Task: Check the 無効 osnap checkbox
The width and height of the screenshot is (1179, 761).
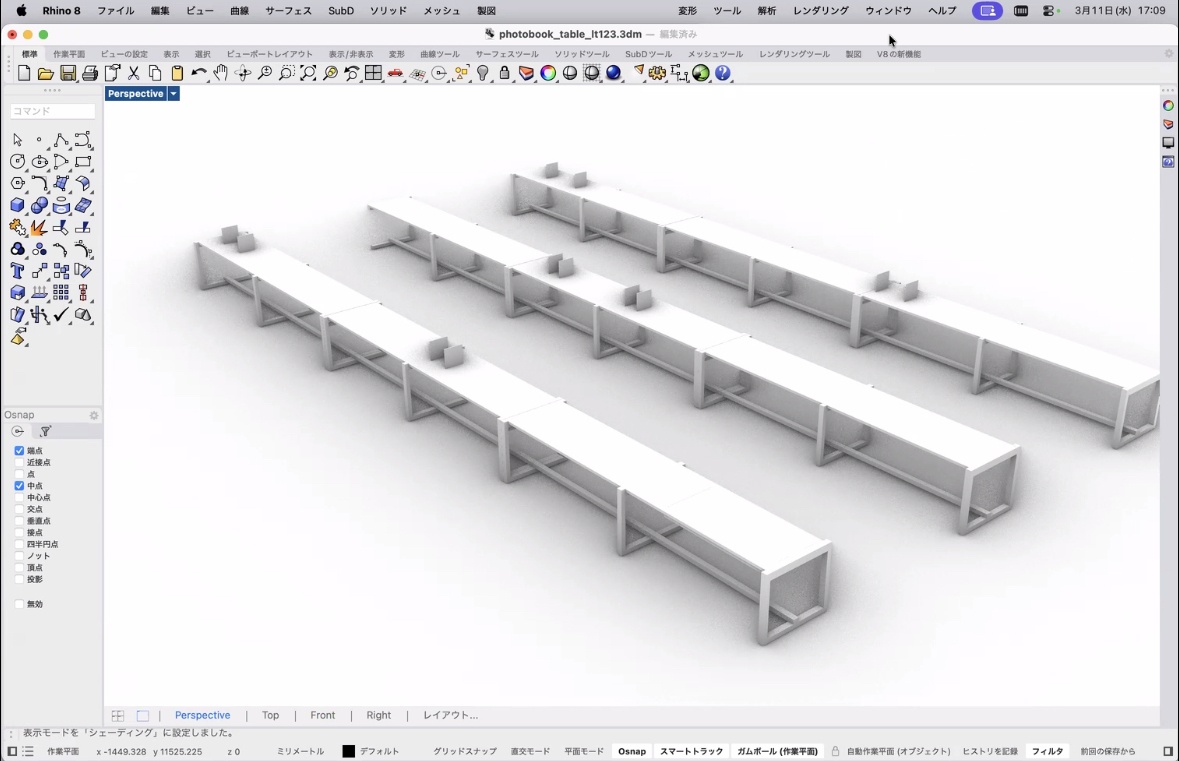Action: (x=19, y=604)
